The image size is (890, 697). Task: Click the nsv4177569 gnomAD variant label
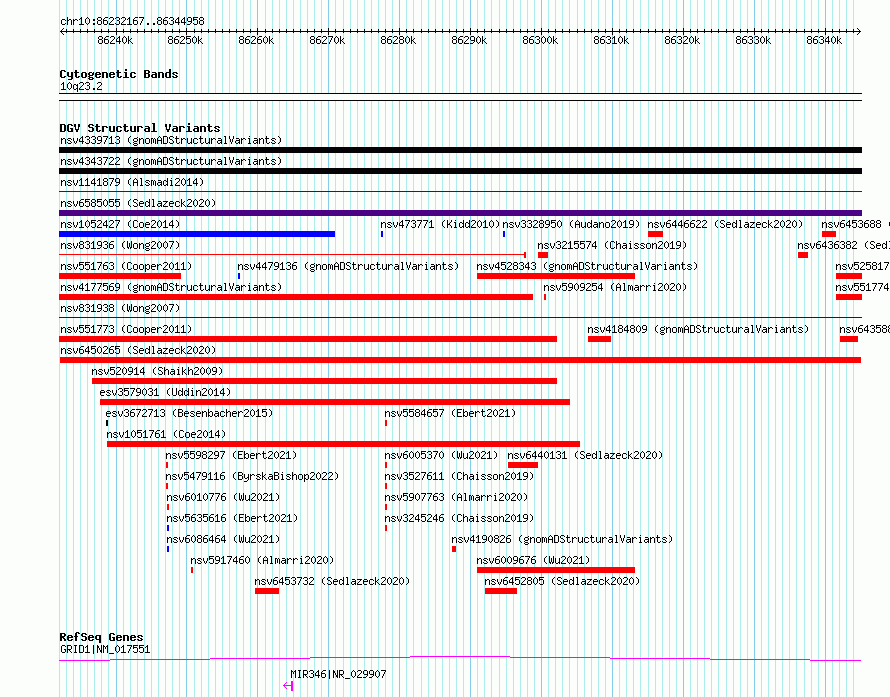click(171, 287)
